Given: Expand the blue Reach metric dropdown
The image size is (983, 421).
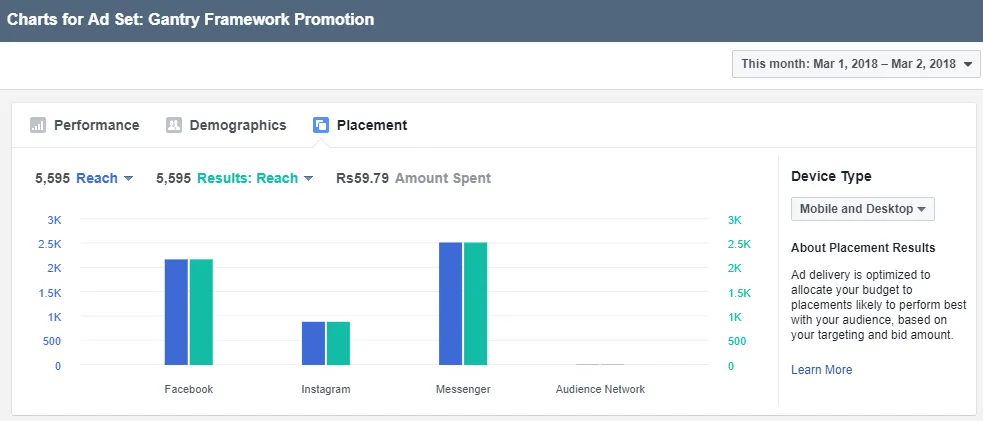Looking at the screenshot, I should [105, 179].
